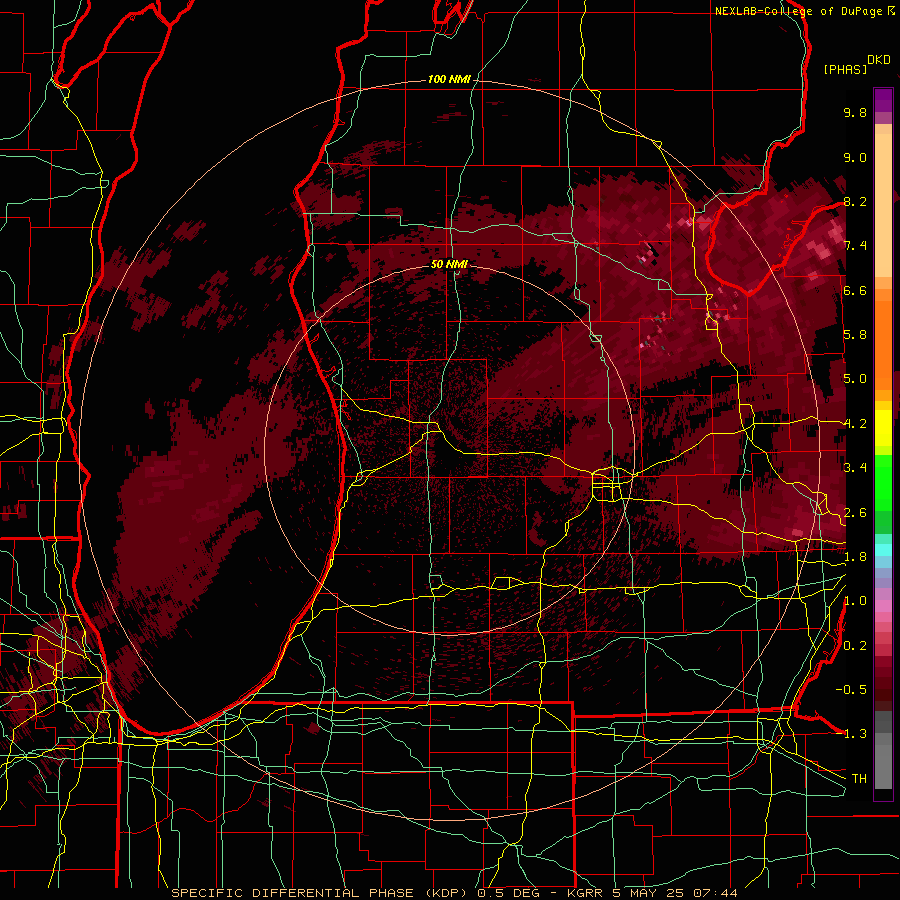Click the 0.2 value on the color scale
The height and width of the screenshot is (900, 900).
[855, 646]
